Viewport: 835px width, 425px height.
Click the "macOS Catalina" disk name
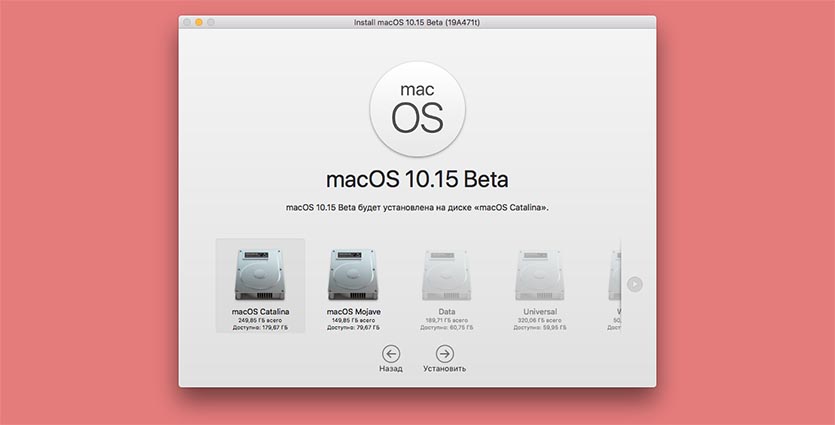click(x=260, y=311)
